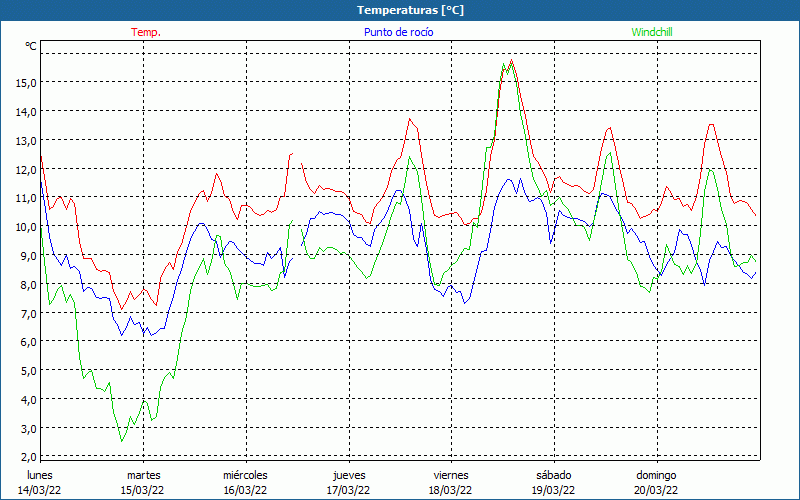Click the 'jueves' day label
This screenshot has height=500, width=800.
tap(349, 475)
